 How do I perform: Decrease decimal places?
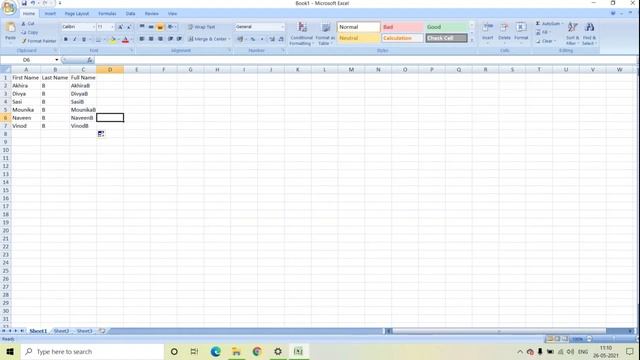pos(281,39)
